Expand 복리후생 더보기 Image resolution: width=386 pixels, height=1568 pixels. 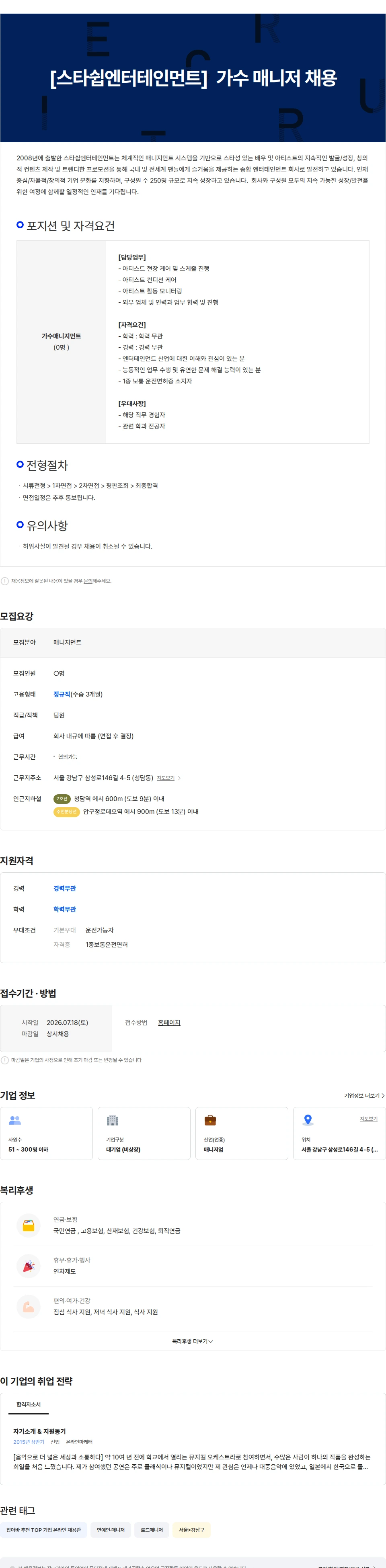point(192,1341)
